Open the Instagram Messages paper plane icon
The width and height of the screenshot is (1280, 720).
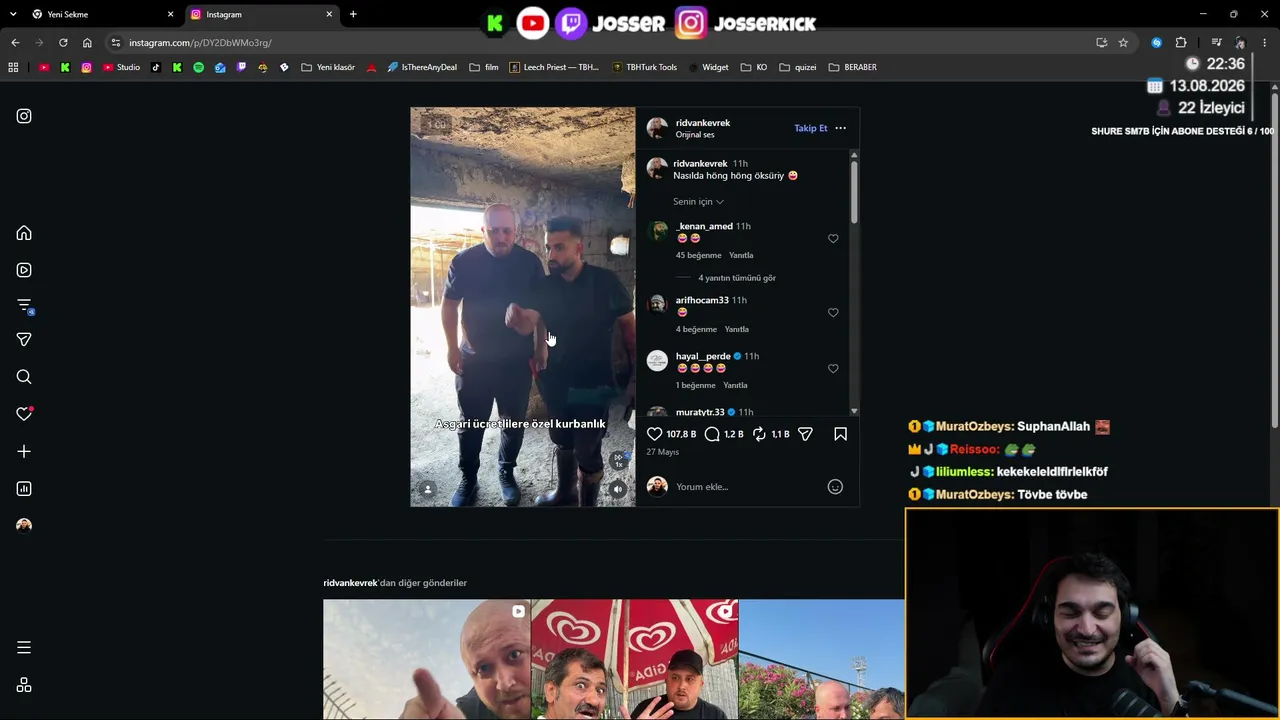click(24, 340)
